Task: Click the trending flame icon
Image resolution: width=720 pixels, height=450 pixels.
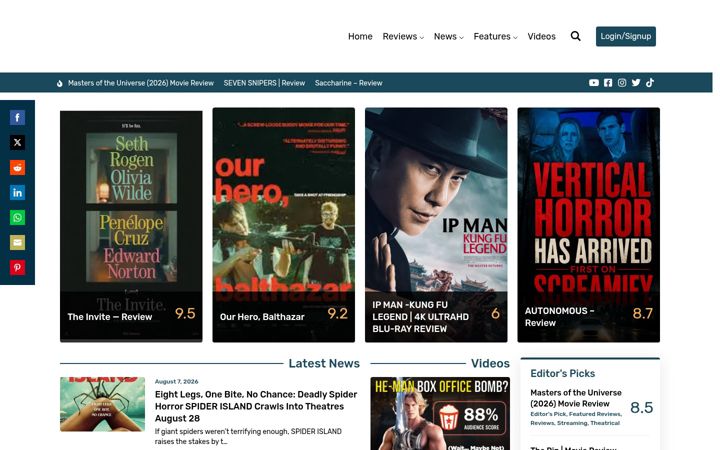Action: coord(60,83)
